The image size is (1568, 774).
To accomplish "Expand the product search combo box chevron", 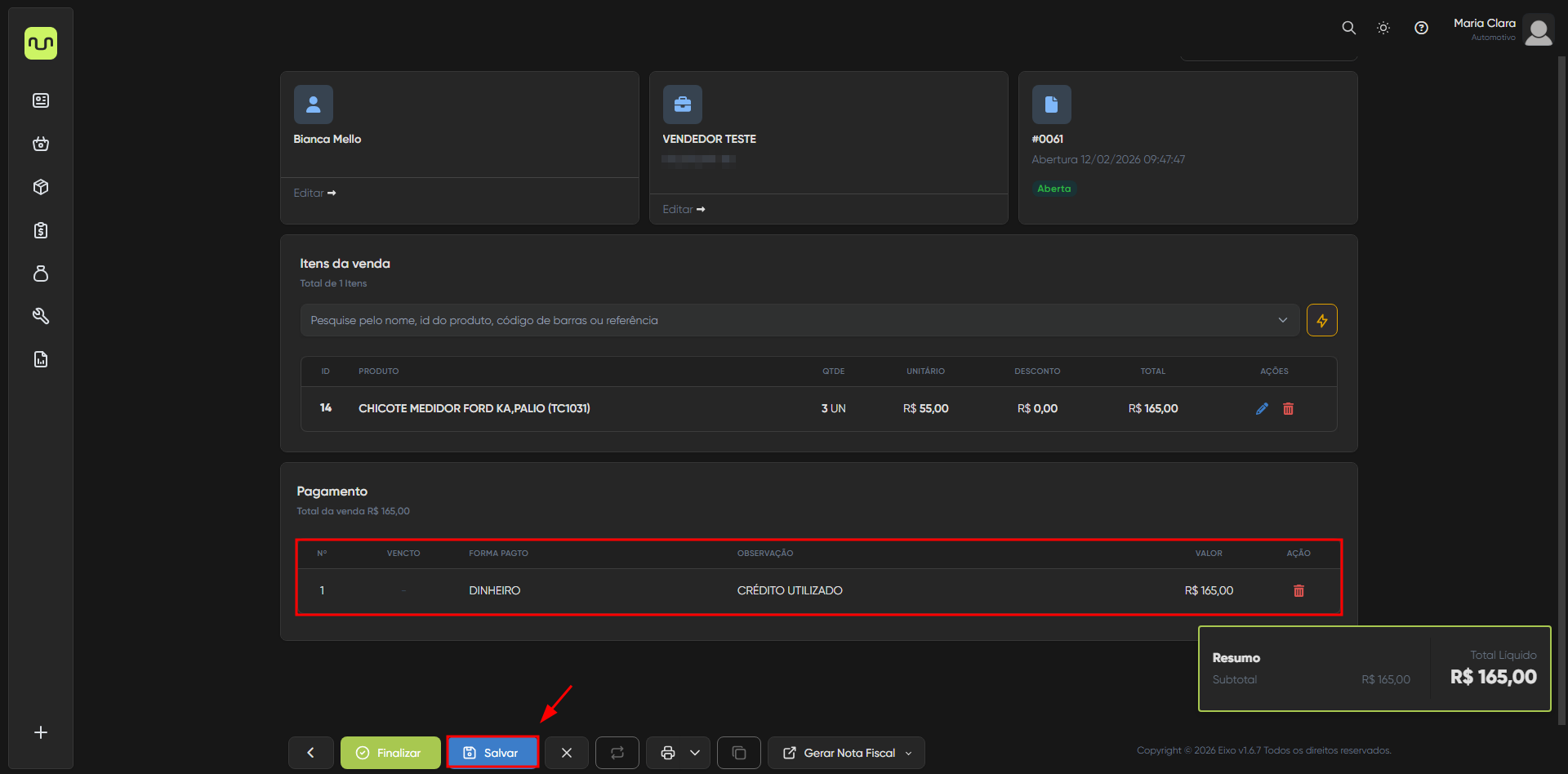I will 1282,320.
